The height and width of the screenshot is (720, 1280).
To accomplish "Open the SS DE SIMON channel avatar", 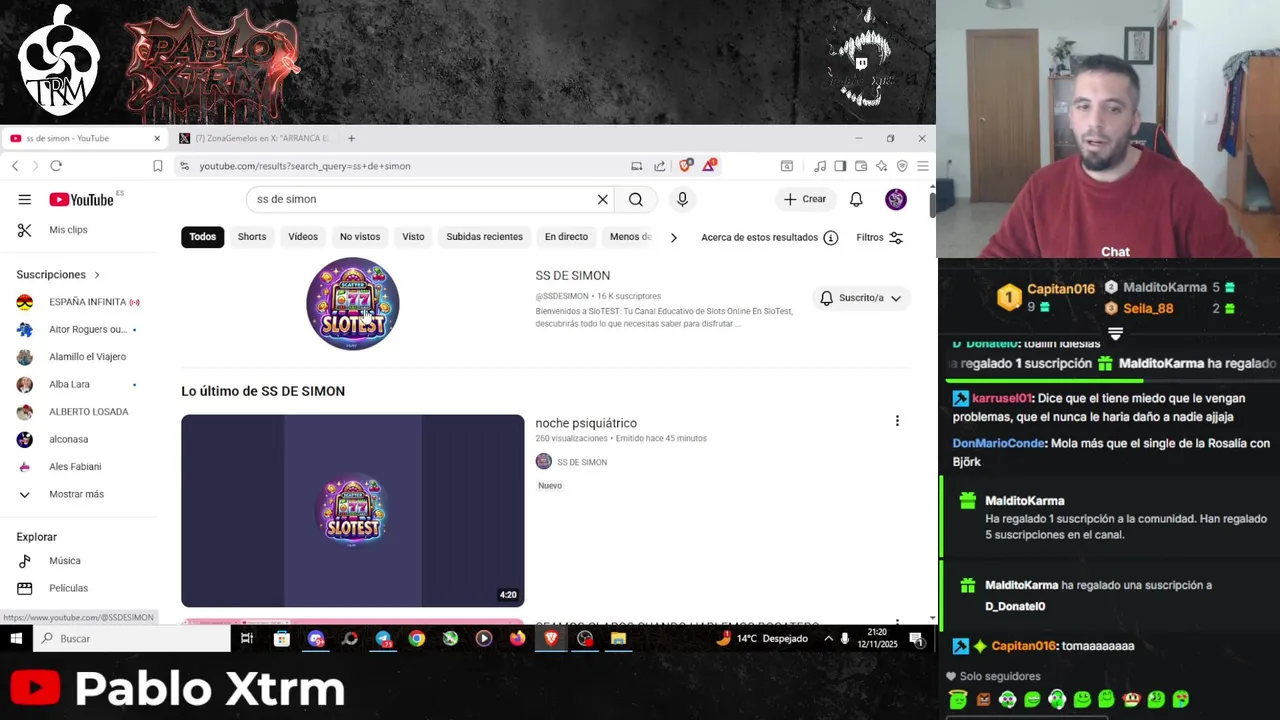I will pyautogui.click(x=352, y=304).
